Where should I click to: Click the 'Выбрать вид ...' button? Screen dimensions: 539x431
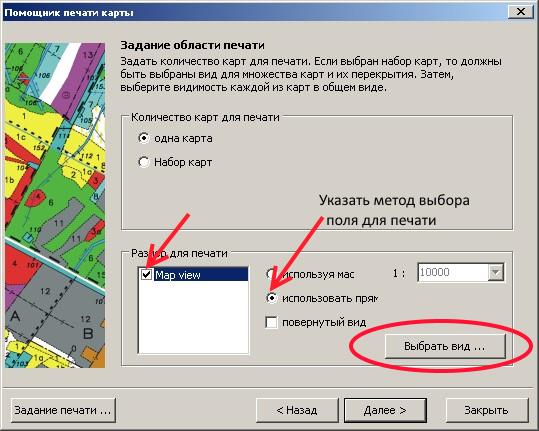pyautogui.click(x=445, y=346)
